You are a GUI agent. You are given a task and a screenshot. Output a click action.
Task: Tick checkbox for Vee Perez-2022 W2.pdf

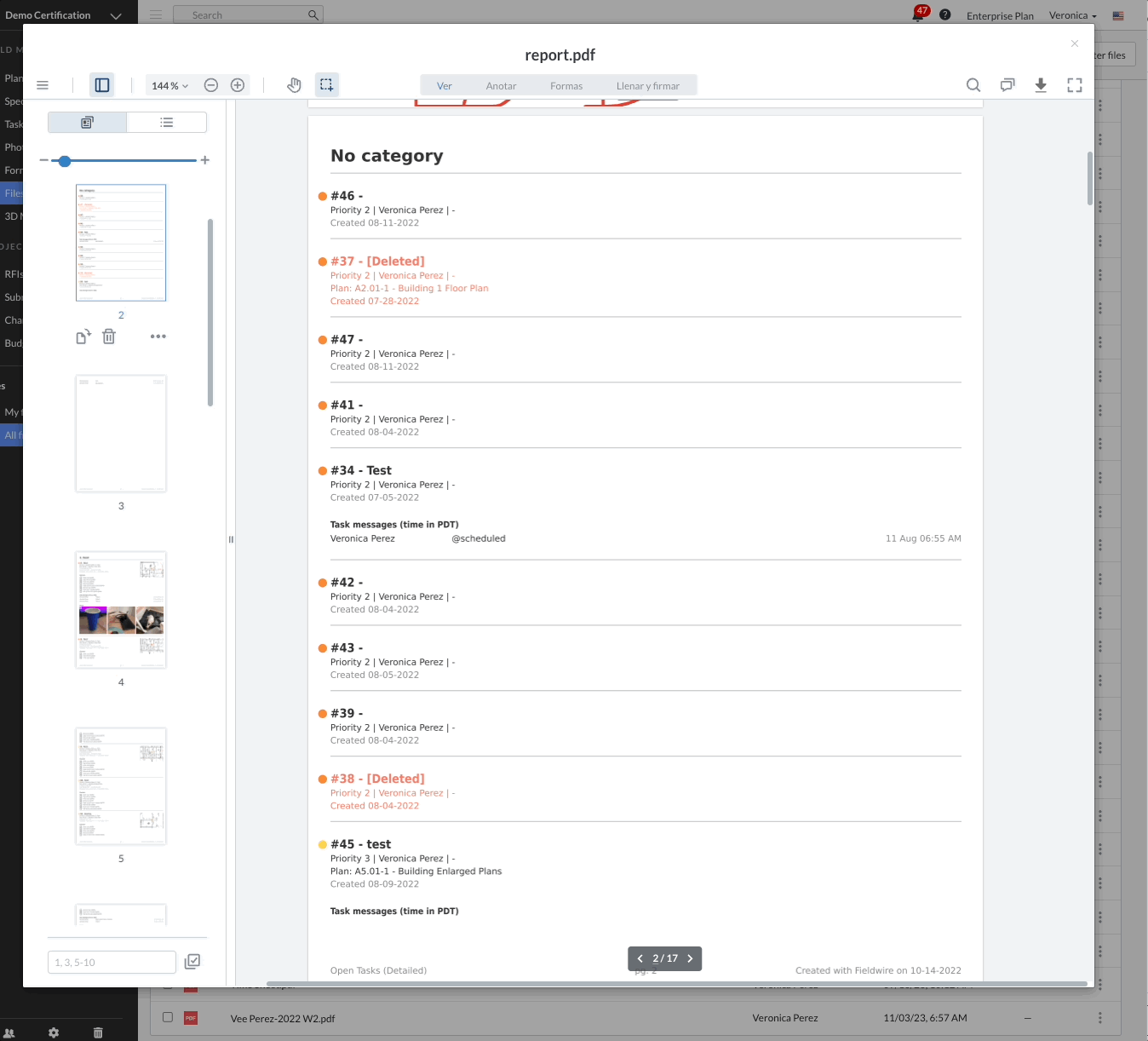[x=168, y=1017]
